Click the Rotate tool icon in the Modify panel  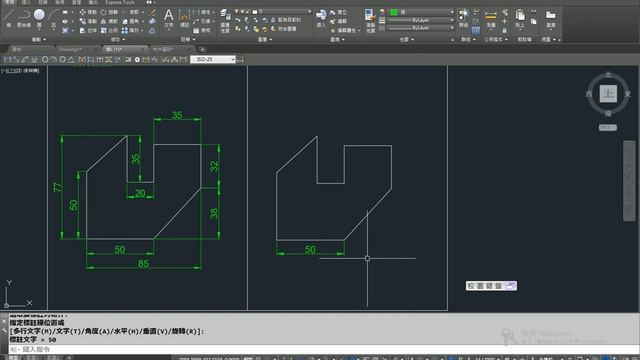pos(103,12)
